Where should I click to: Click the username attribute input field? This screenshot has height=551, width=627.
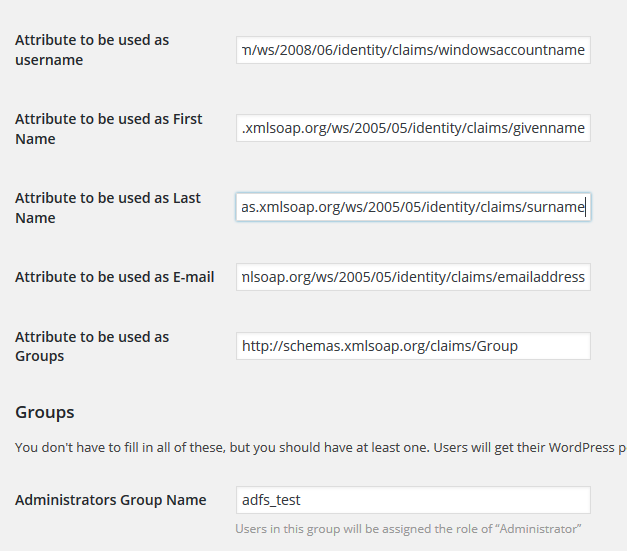tap(413, 50)
